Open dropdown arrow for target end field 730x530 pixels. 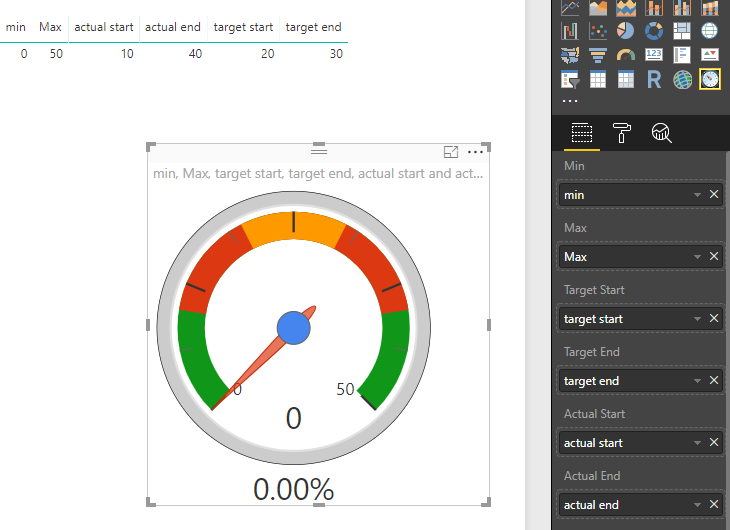697,381
